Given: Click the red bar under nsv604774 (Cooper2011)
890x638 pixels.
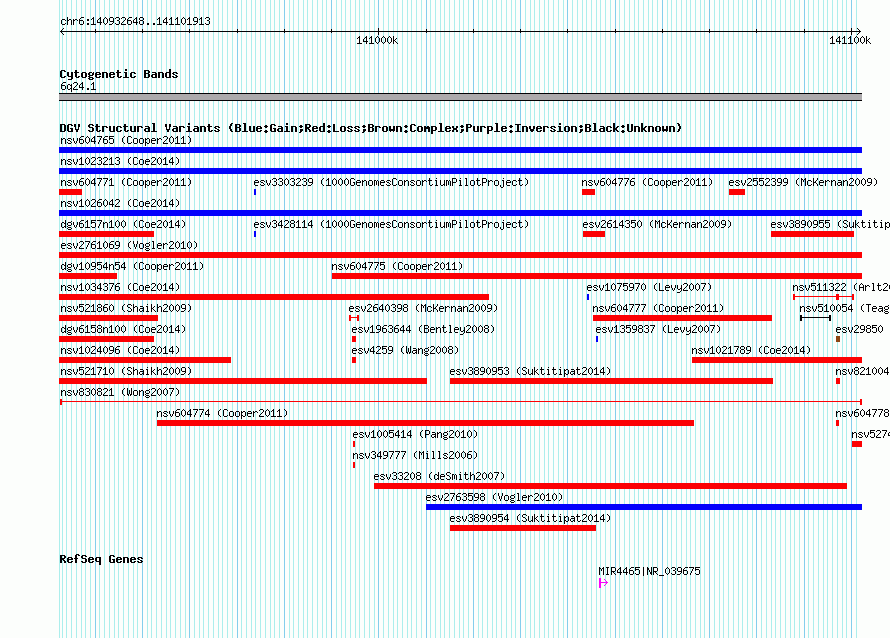Looking at the screenshot, I should click(425, 423).
